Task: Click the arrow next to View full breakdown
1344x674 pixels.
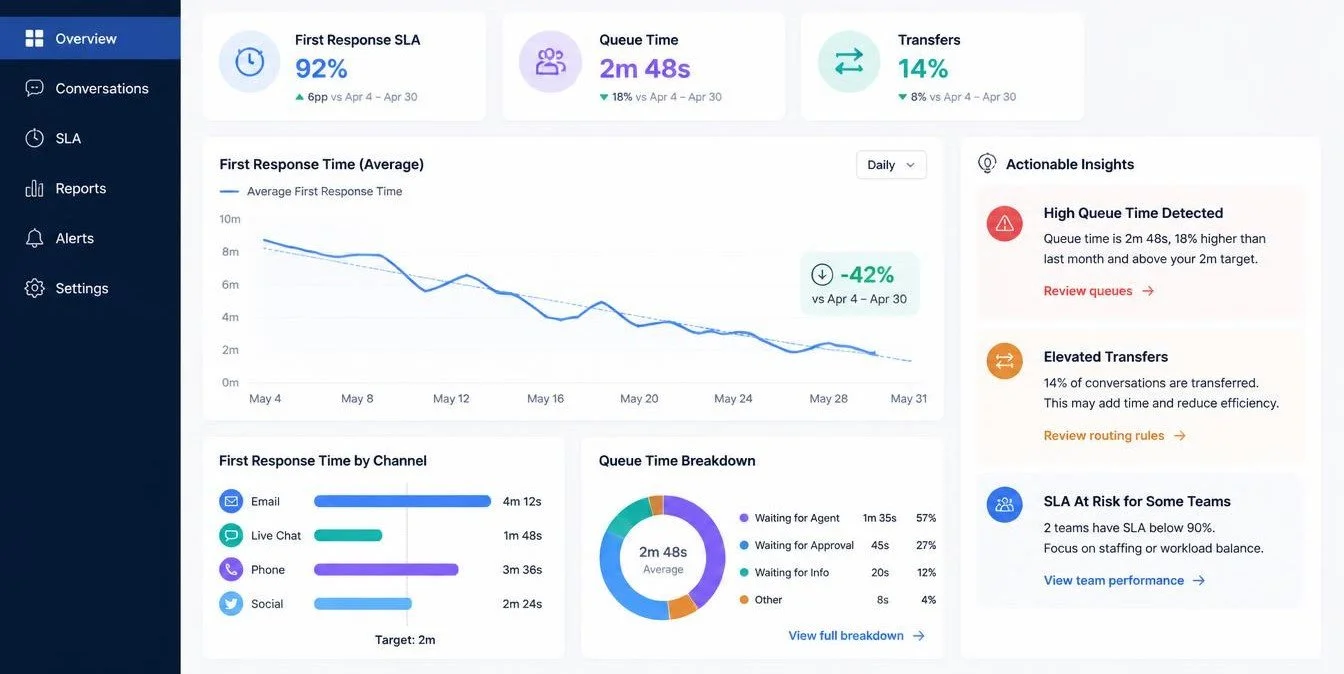Action: tap(918, 636)
